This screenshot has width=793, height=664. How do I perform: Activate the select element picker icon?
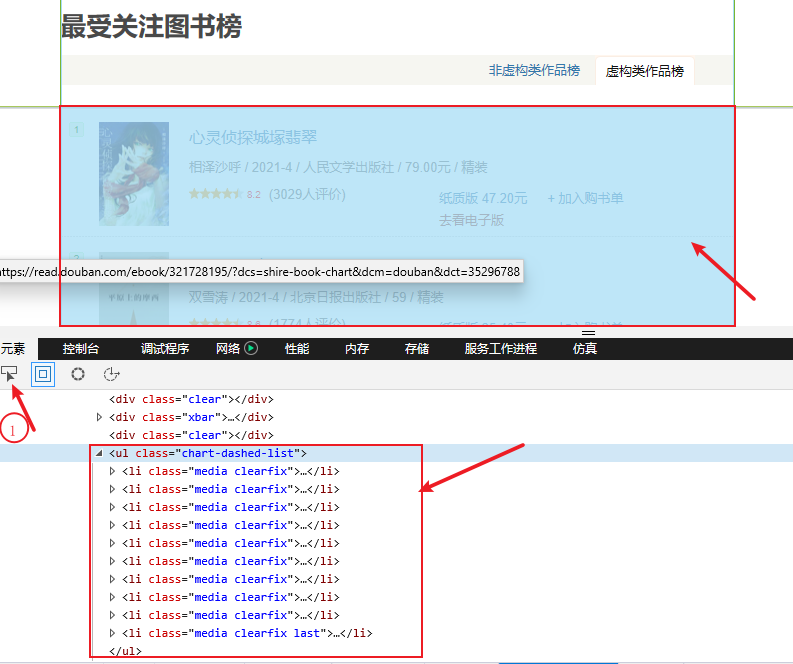point(9,374)
